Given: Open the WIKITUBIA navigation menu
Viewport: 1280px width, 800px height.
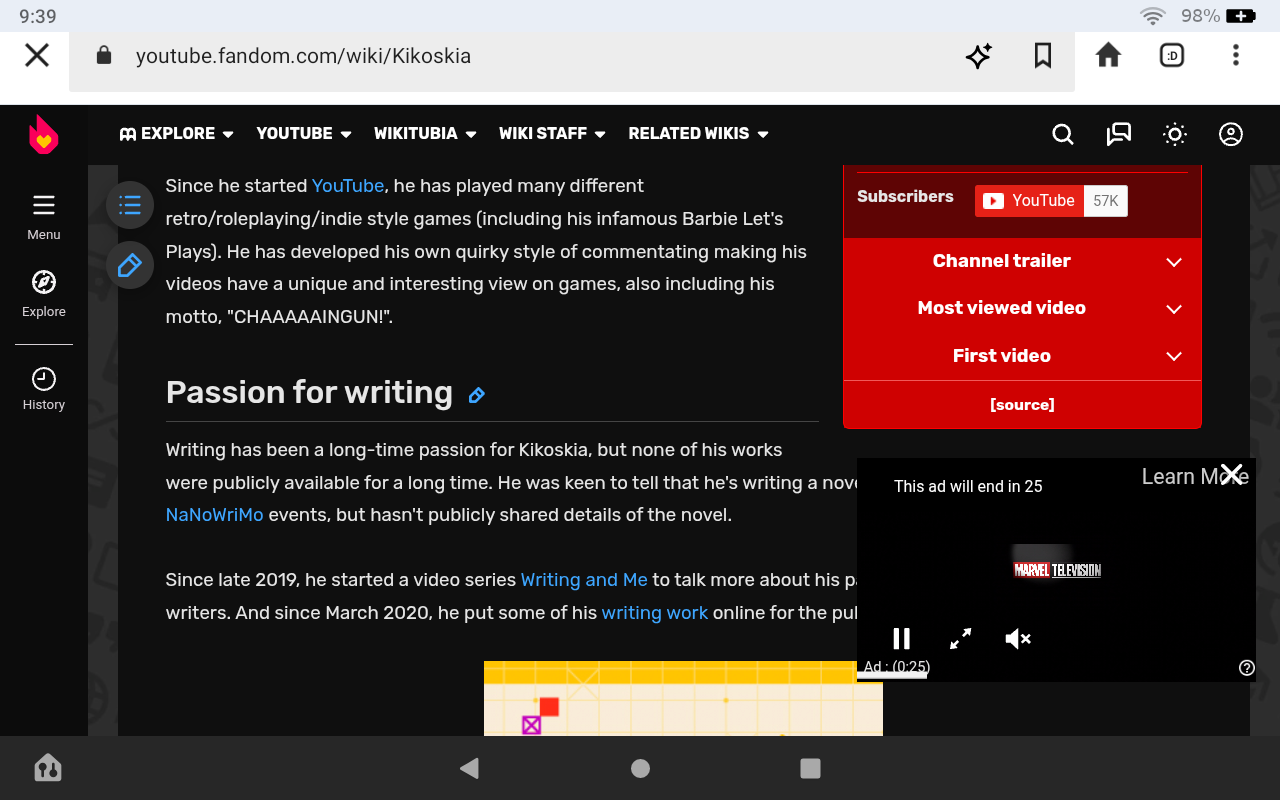Looking at the screenshot, I should 425,134.
